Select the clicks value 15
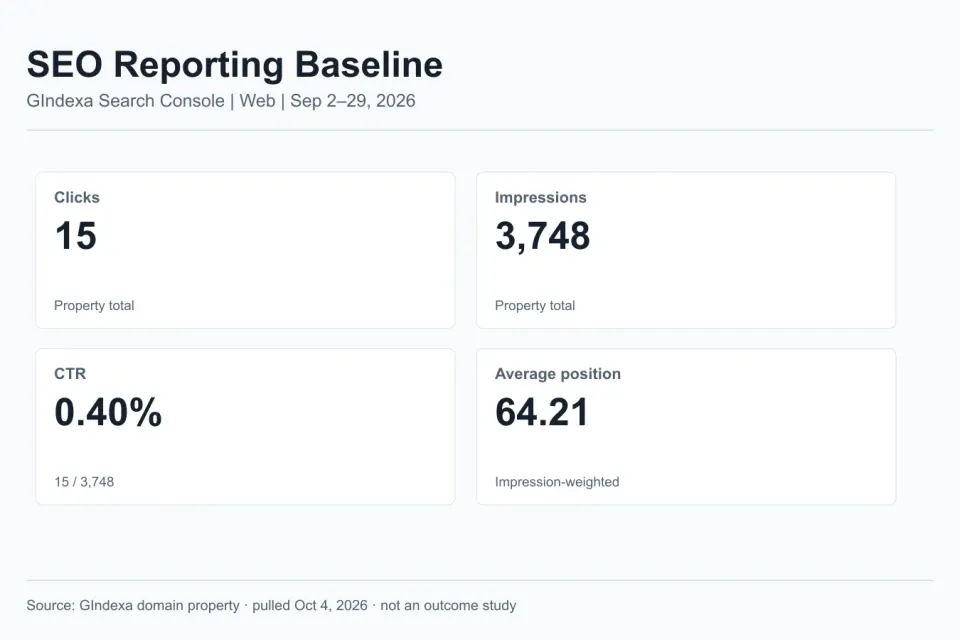The height and width of the screenshot is (640, 960). click(x=76, y=236)
